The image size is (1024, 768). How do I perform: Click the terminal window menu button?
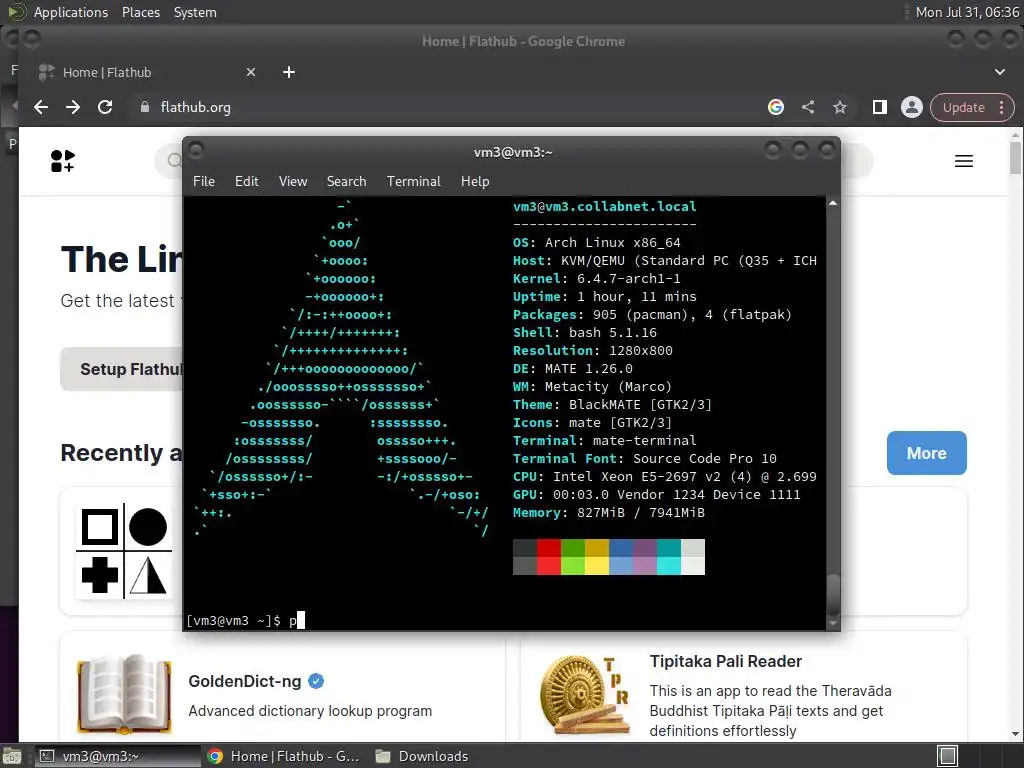click(x=196, y=150)
